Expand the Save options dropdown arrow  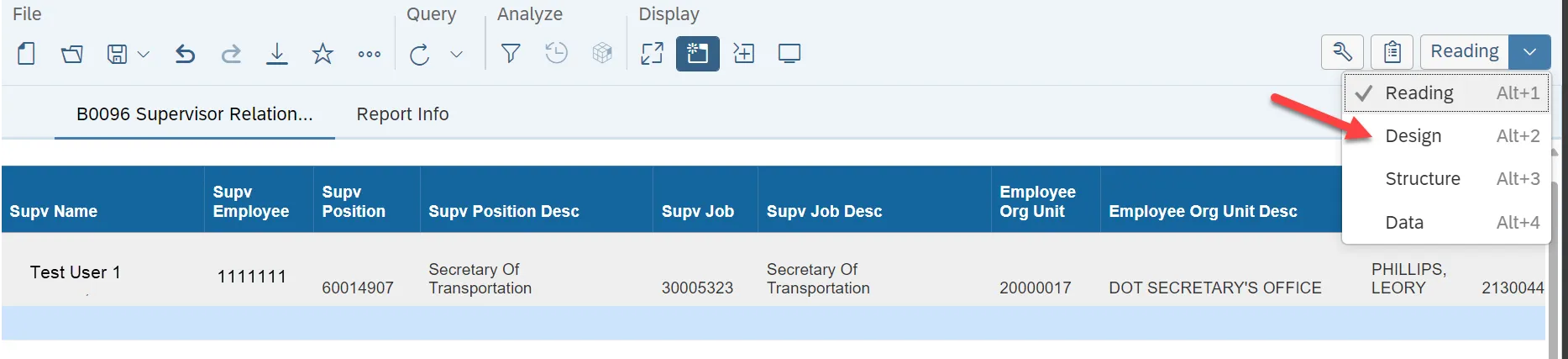pos(144,54)
